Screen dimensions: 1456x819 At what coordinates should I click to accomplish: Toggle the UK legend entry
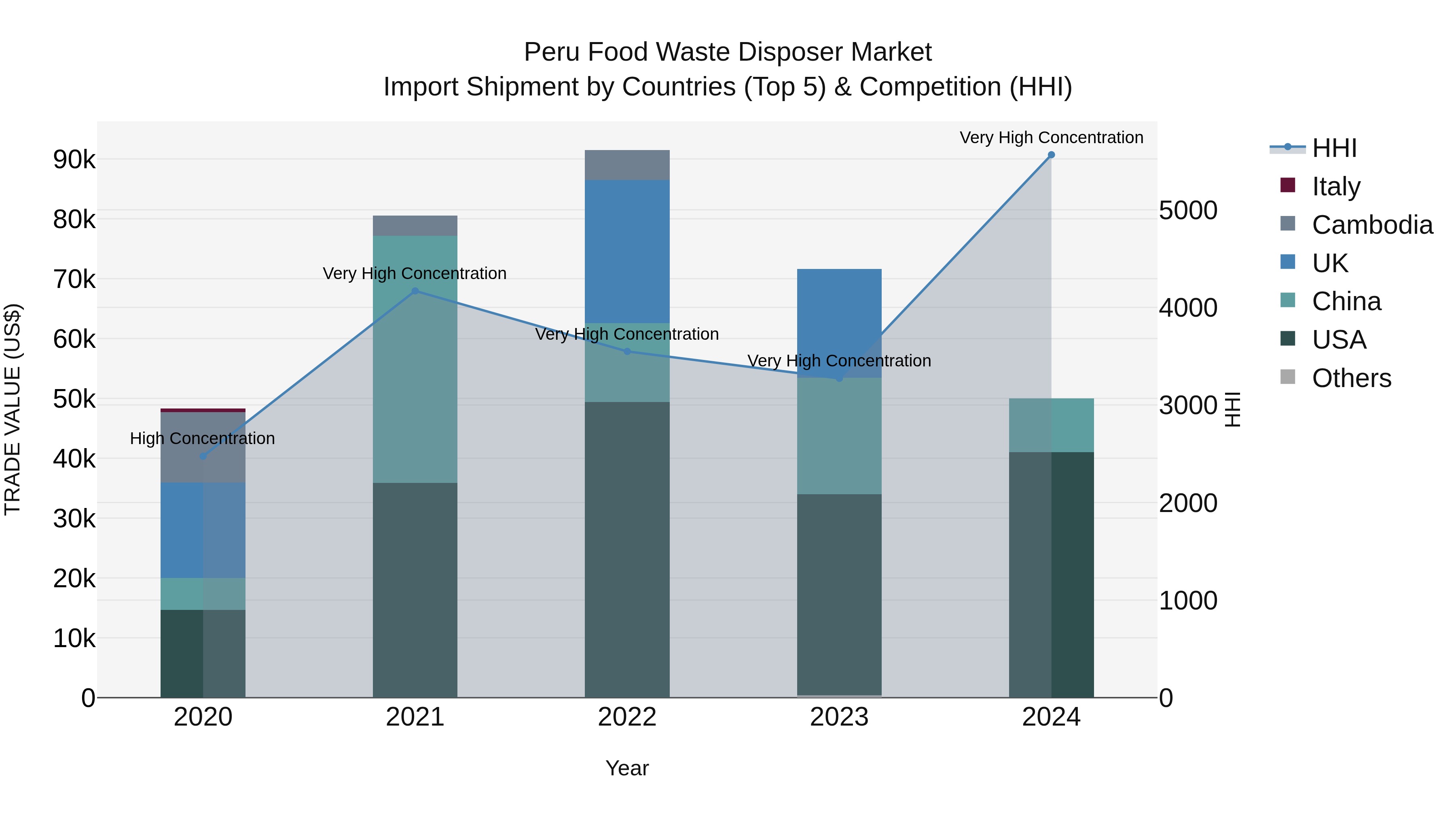click(1314, 263)
